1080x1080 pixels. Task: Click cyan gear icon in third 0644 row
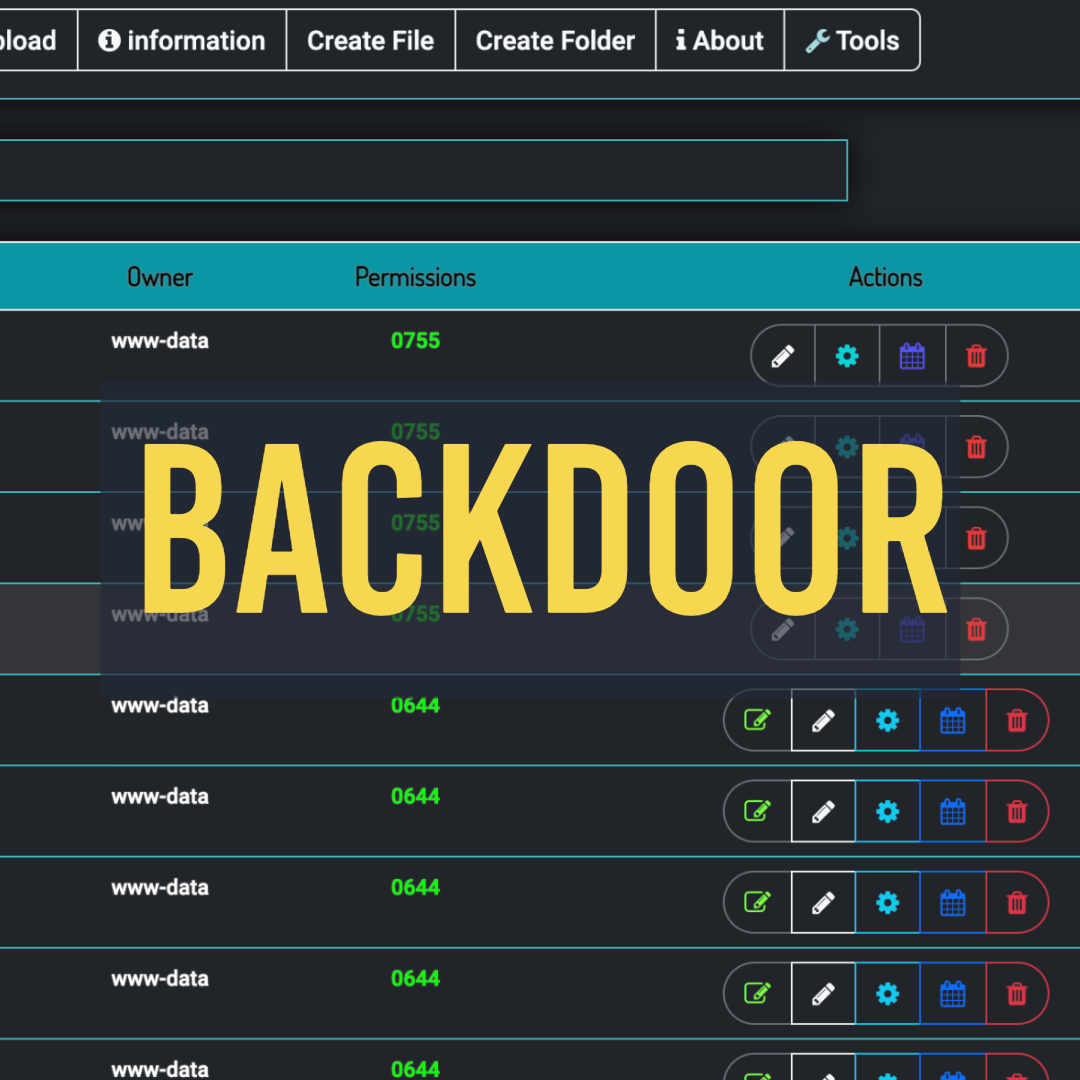[888, 902]
